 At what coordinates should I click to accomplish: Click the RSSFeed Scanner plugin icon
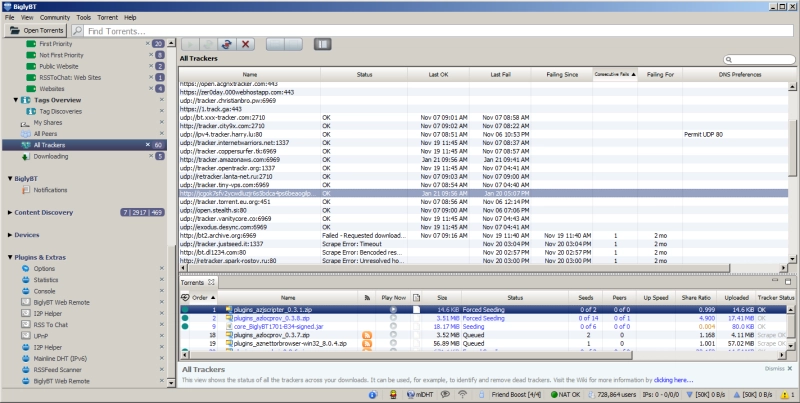[26, 369]
